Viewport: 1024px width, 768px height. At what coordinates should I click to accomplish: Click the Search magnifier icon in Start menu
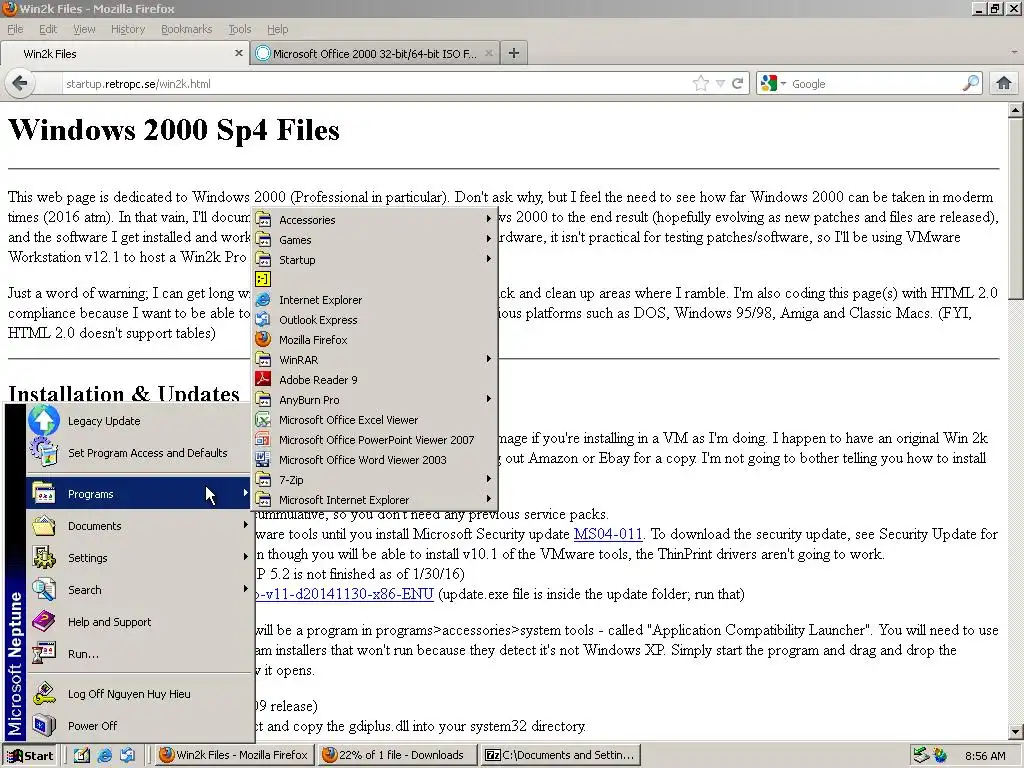44,590
